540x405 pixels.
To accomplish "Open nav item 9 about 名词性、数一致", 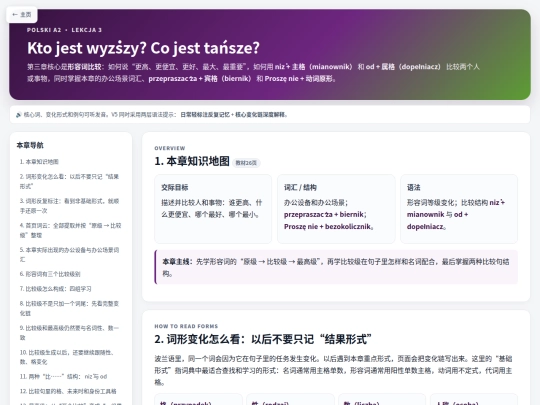I will (x=70, y=333).
